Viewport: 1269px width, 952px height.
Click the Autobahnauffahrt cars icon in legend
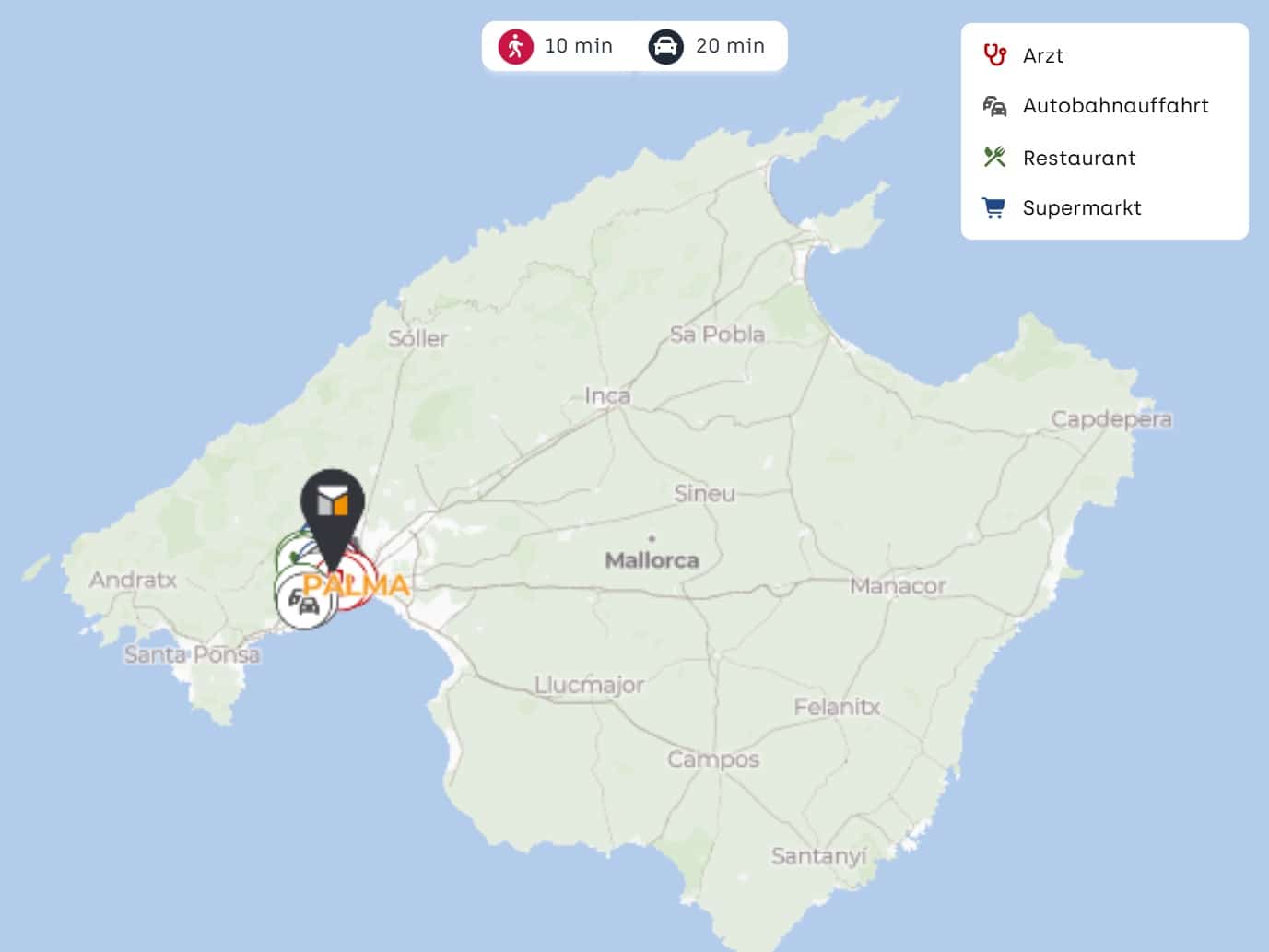pyautogui.click(x=994, y=106)
